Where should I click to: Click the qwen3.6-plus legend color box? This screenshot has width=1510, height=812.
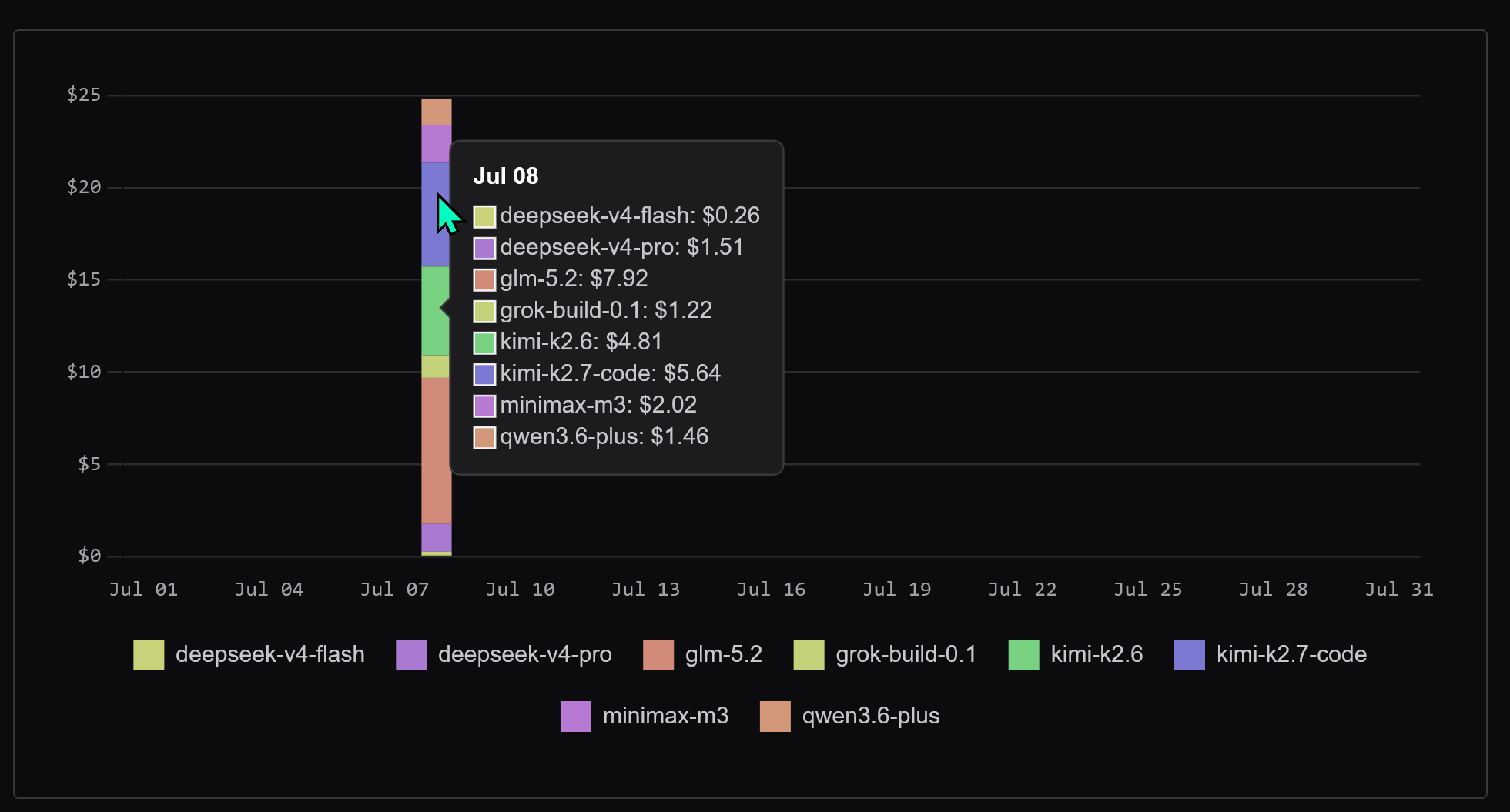pos(775,717)
